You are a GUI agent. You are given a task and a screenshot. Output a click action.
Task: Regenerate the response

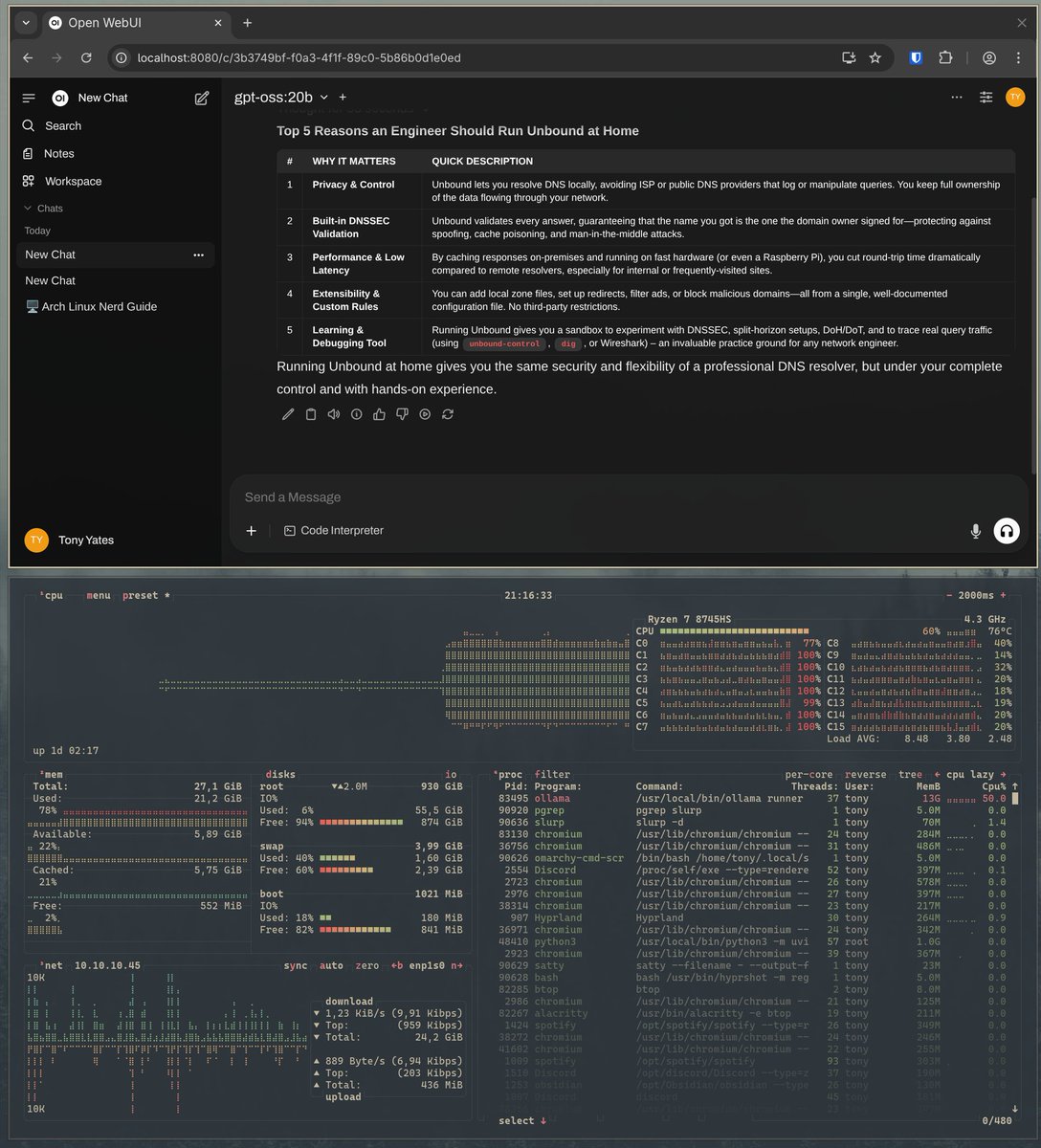[x=447, y=414]
